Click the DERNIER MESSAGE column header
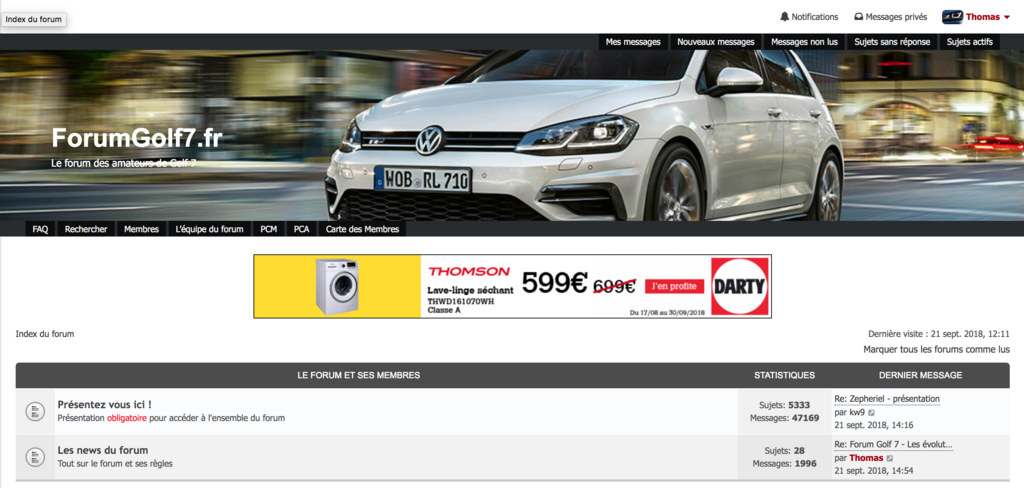The height and width of the screenshot is (488, 1024). (920, 375)
